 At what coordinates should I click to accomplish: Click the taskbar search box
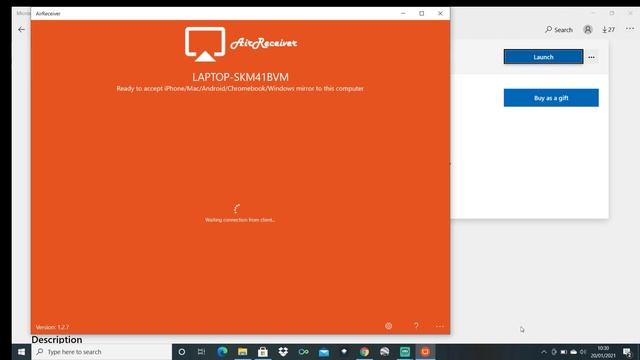click(101, 352)
